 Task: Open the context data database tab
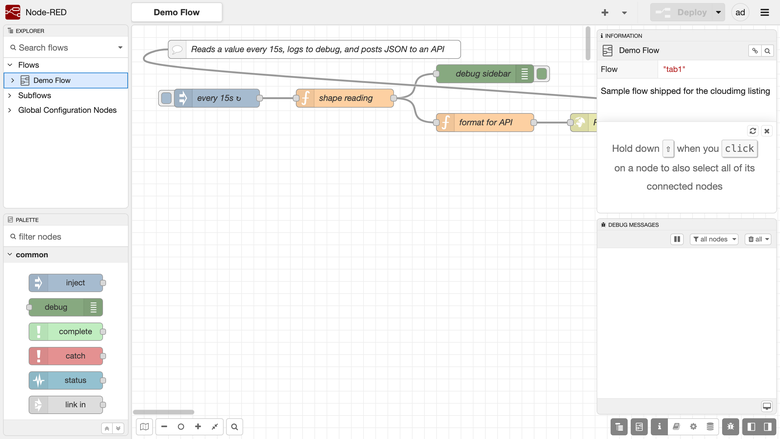[710, 427]
